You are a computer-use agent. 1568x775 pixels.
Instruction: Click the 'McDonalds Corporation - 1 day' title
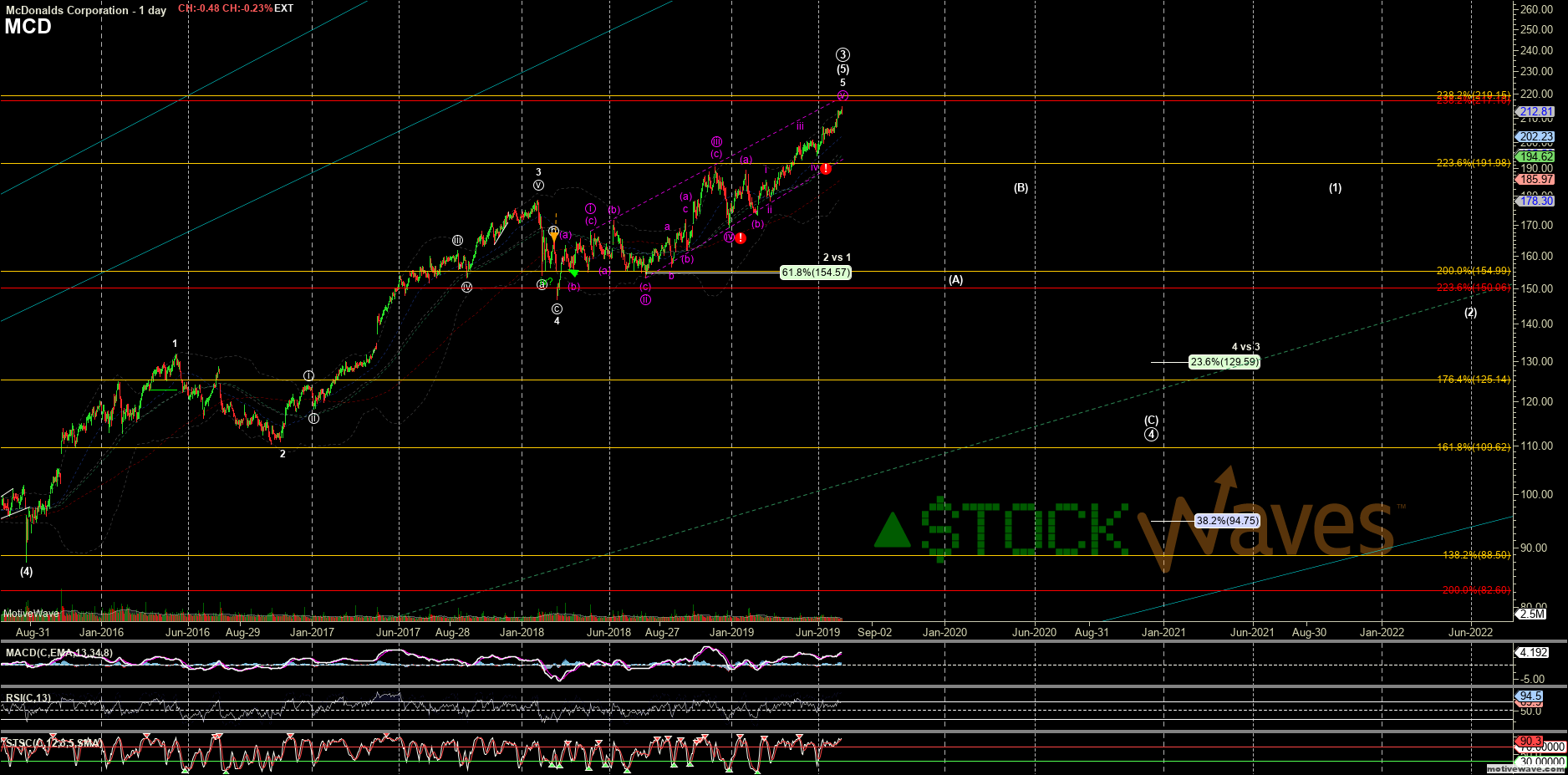[x=86, y=10]
